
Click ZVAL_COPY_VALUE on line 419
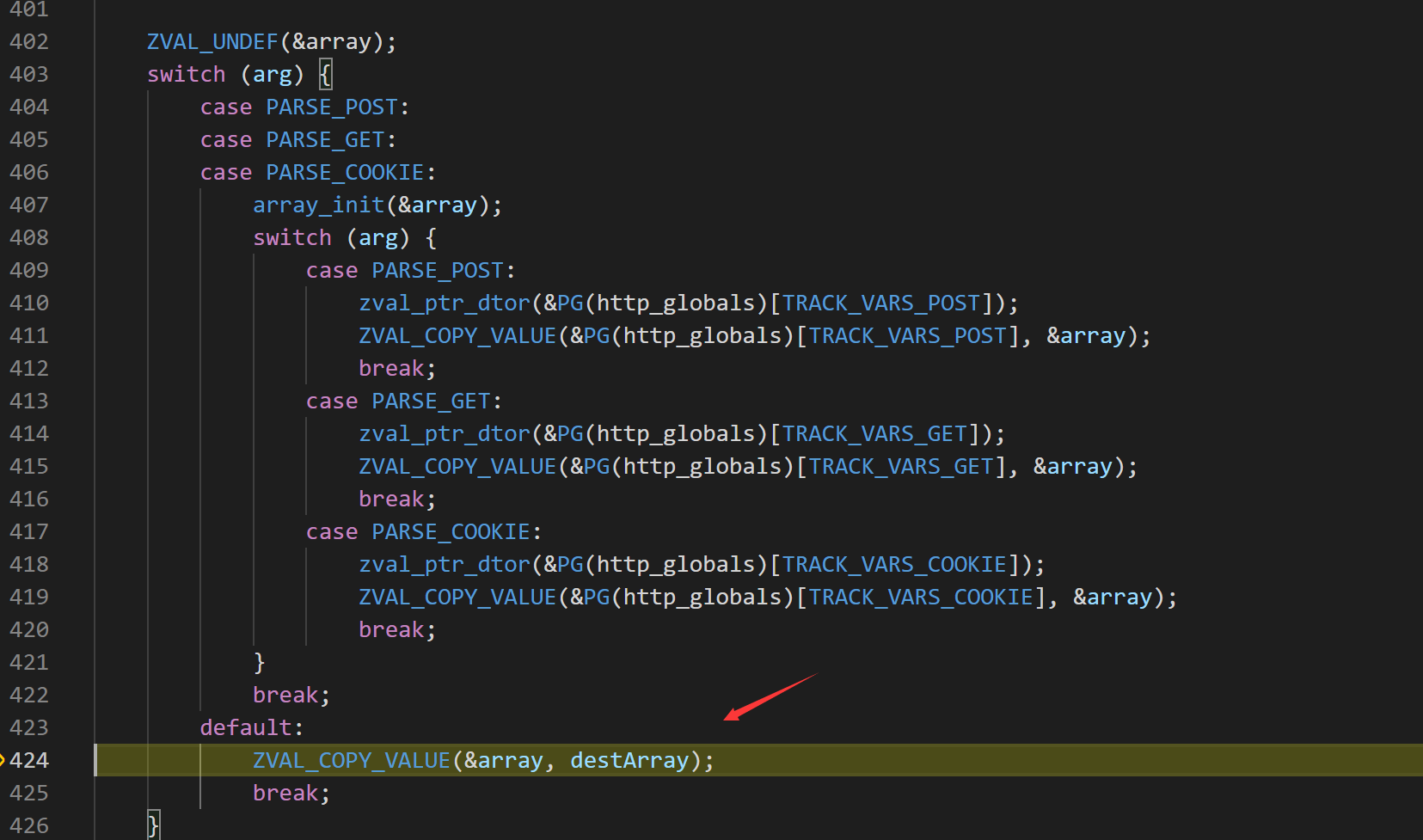point(457,597)
